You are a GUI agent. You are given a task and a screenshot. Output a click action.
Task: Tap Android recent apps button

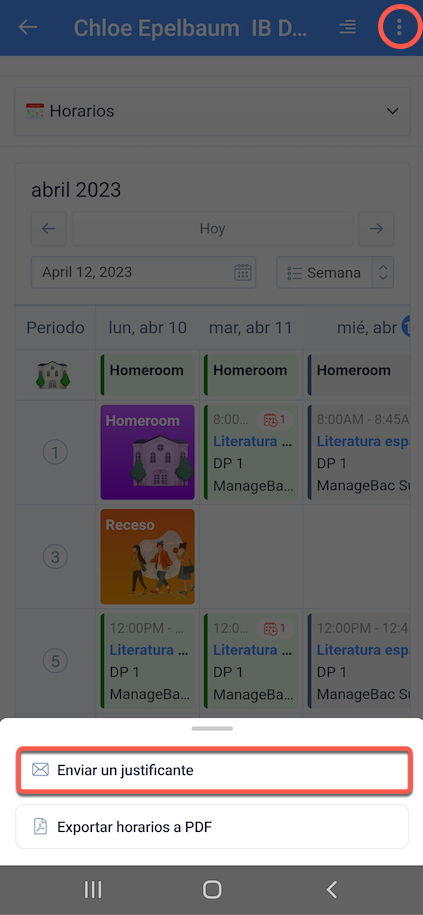coord(93,890)
